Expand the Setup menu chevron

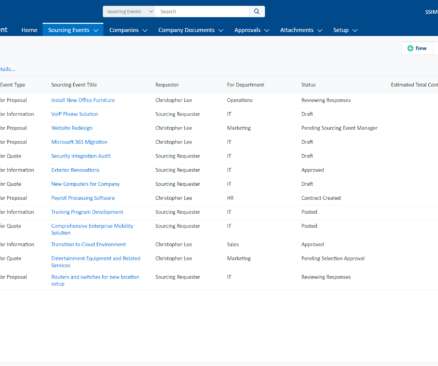coord(355,30)
